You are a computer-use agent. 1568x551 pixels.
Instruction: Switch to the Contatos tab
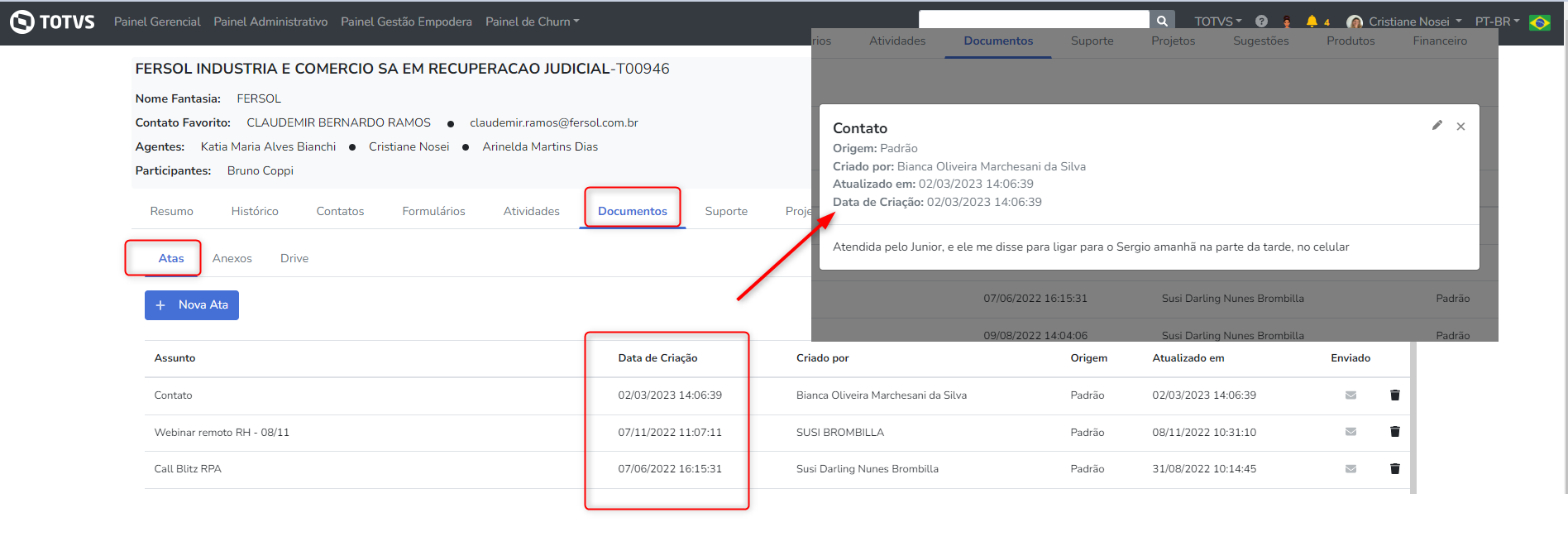pyautogui.click(x=340, y=211)
